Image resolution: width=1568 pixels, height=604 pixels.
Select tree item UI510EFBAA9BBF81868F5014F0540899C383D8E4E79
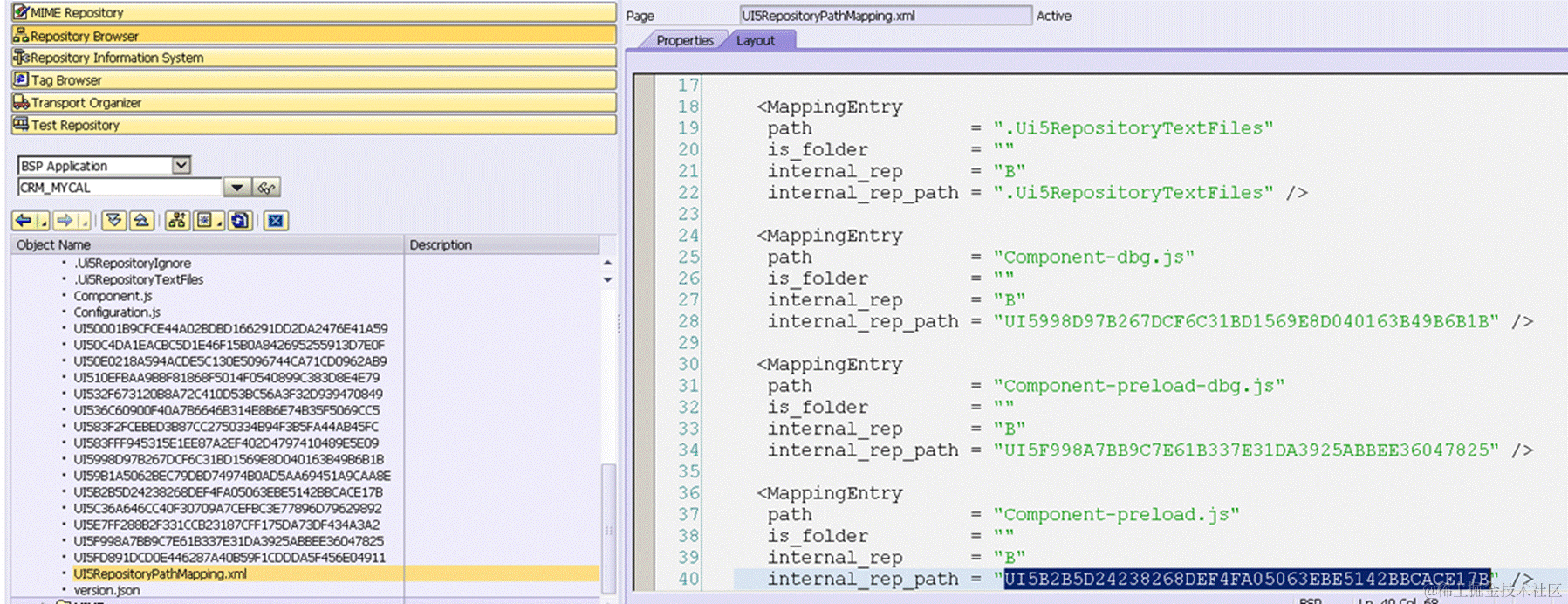pos(226,378)
